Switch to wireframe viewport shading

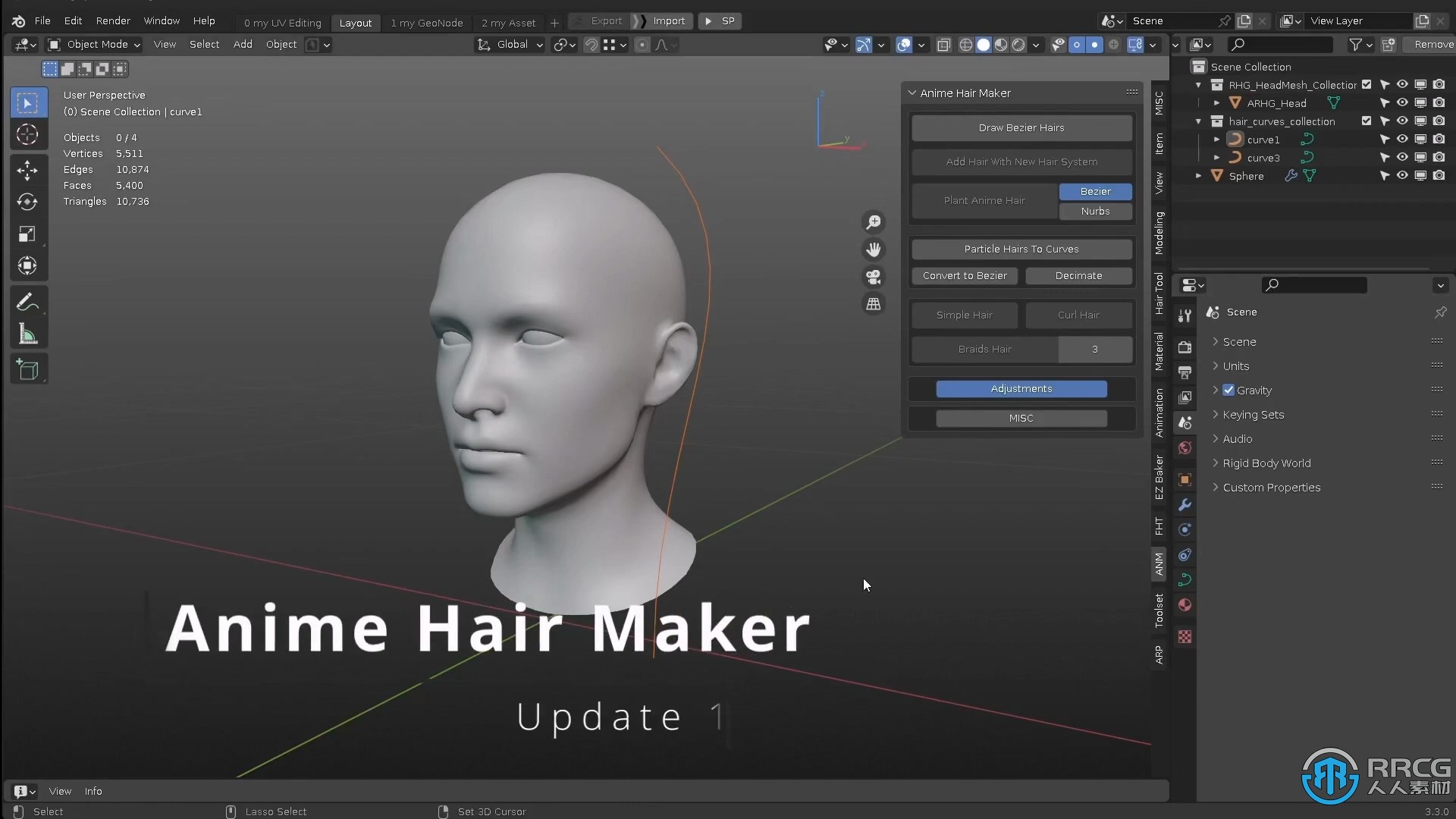click(x=966, y=45)
